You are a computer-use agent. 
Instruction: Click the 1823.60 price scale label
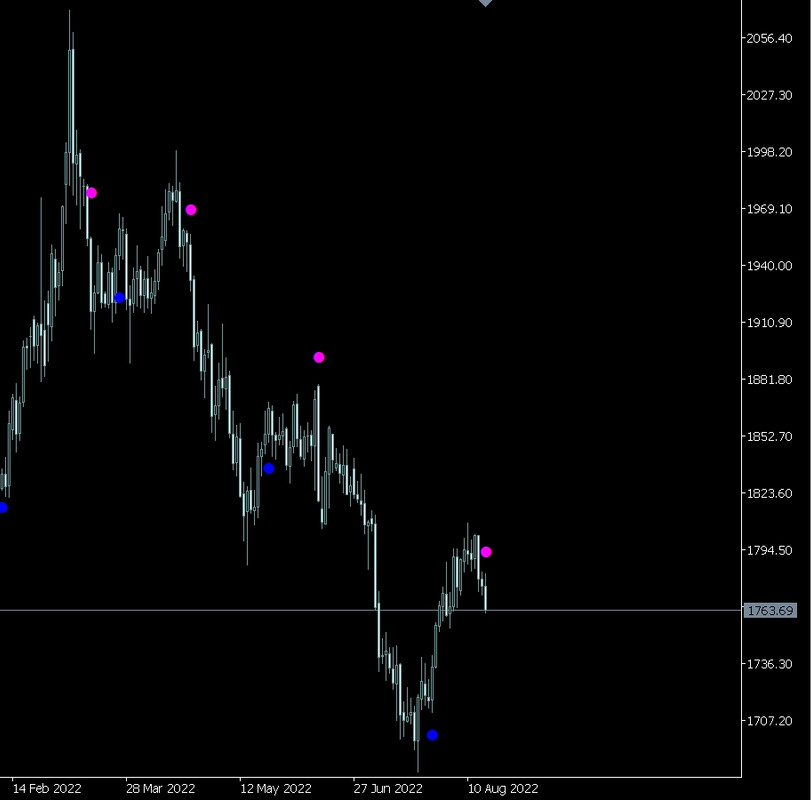coord(769,493)
